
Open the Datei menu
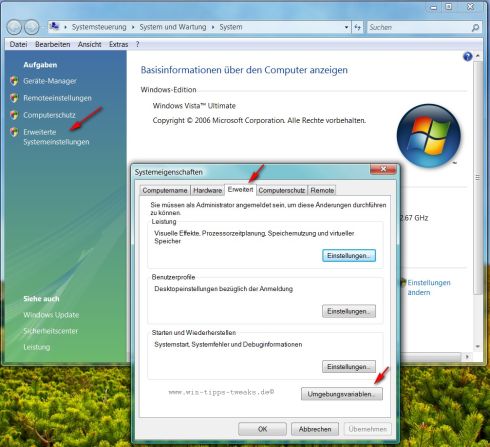click(18, 44)
